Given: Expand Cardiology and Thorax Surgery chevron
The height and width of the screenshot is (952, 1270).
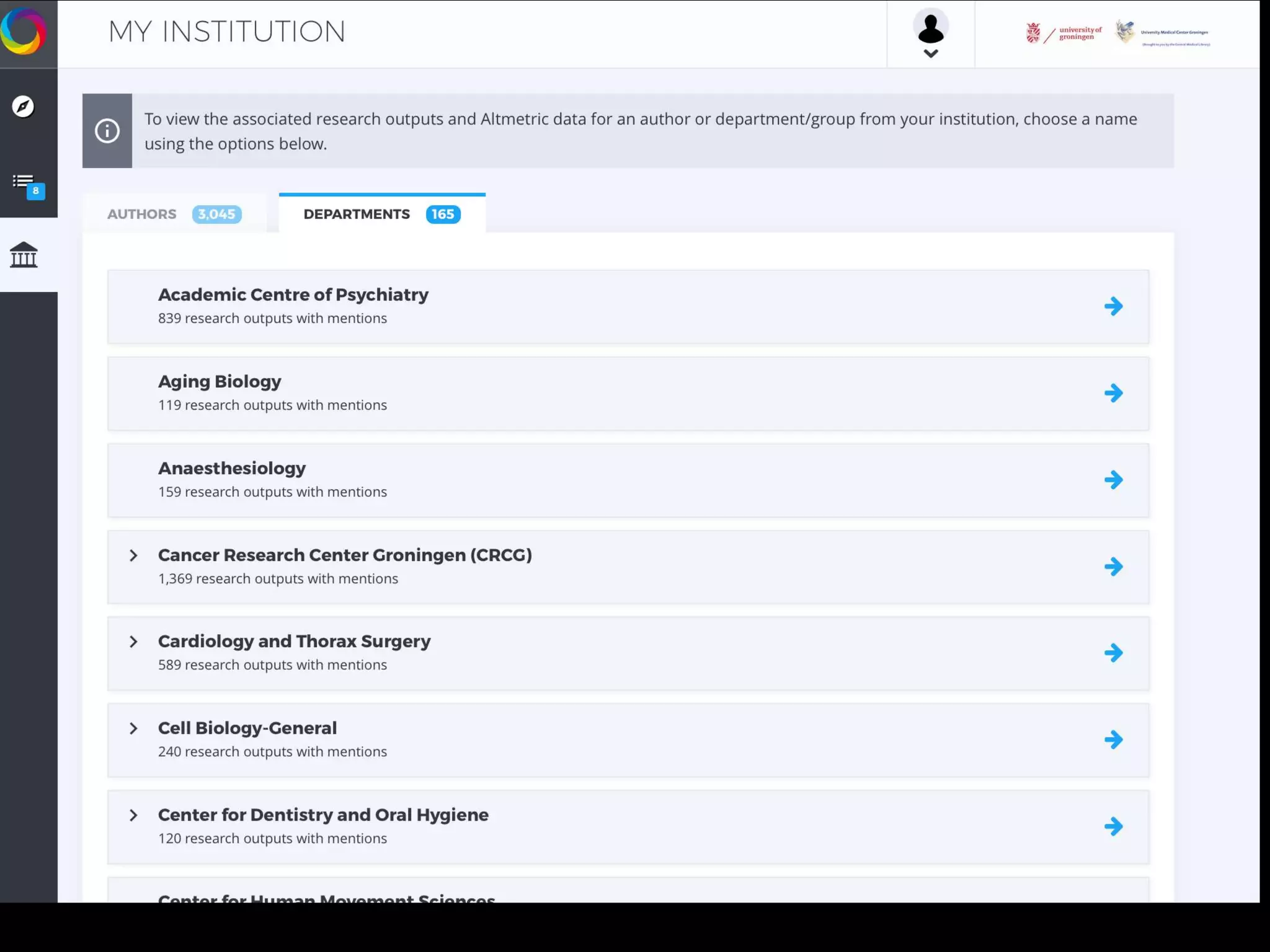Looking at the screenshot, I should click(x=133, y=641).
